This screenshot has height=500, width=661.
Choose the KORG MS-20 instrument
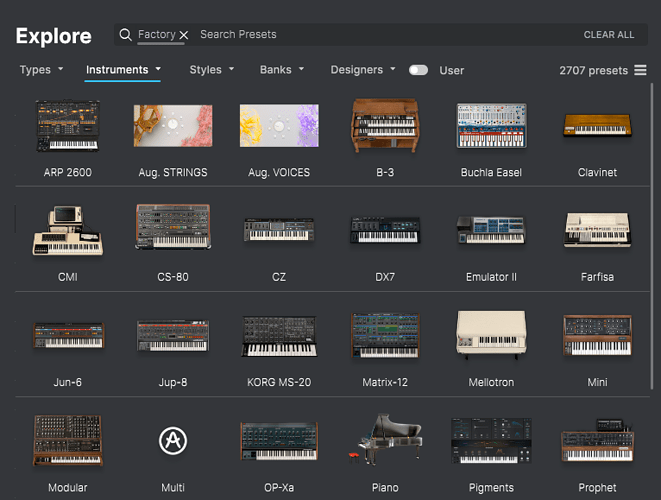click(x=279, y=336)
